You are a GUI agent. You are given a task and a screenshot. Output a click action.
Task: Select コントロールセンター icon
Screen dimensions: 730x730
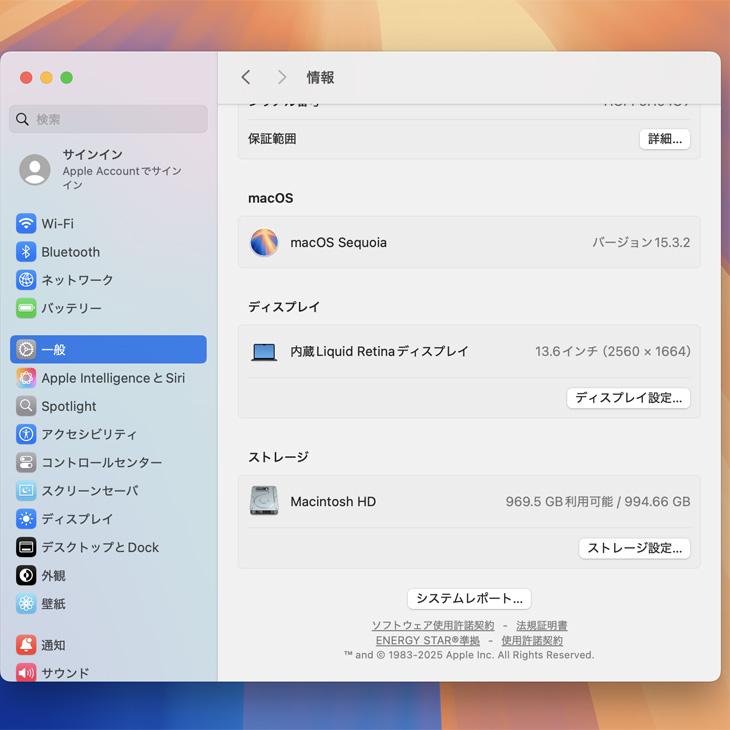coord(26,462)
